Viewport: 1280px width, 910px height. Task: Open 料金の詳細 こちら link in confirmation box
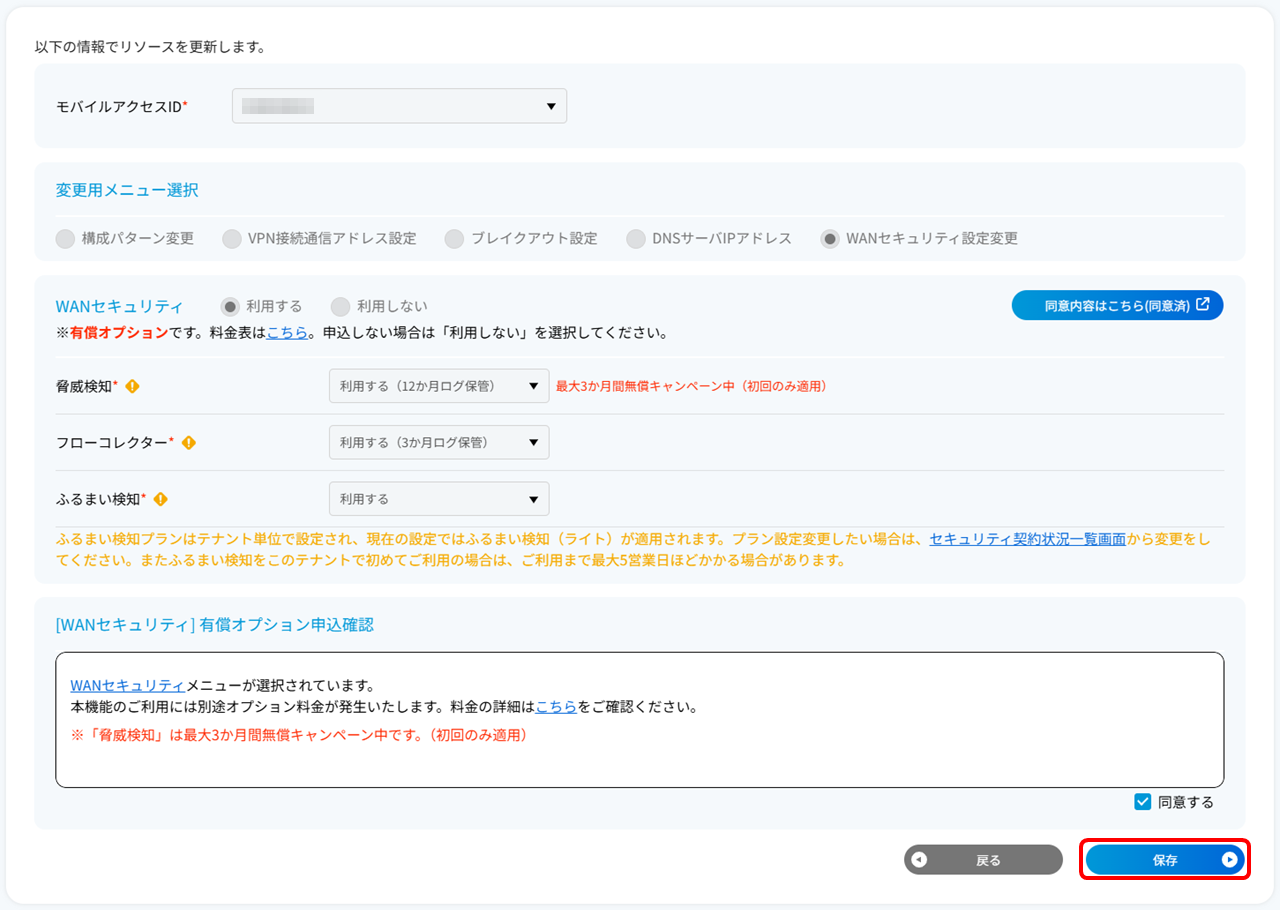click(x=556, y=707)
